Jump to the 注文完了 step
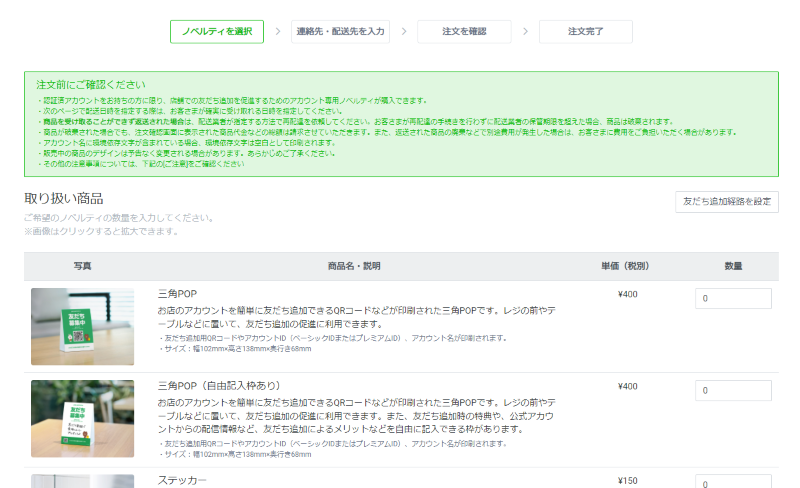This screenshot has width=800, height=488. (x=585, y=32)
